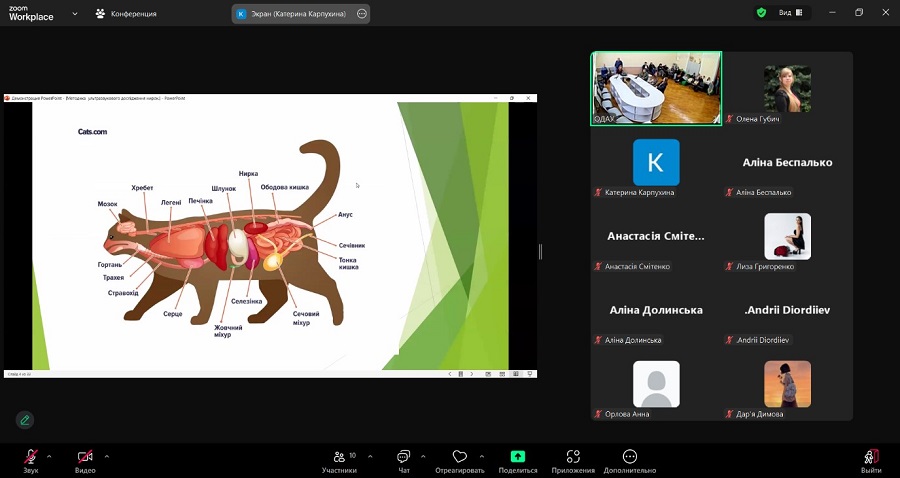Image resolution: width=900 pixels, height=478 pixels.
Task: Click the Отреагировать reactions heart icon
Action: [459, 457]
